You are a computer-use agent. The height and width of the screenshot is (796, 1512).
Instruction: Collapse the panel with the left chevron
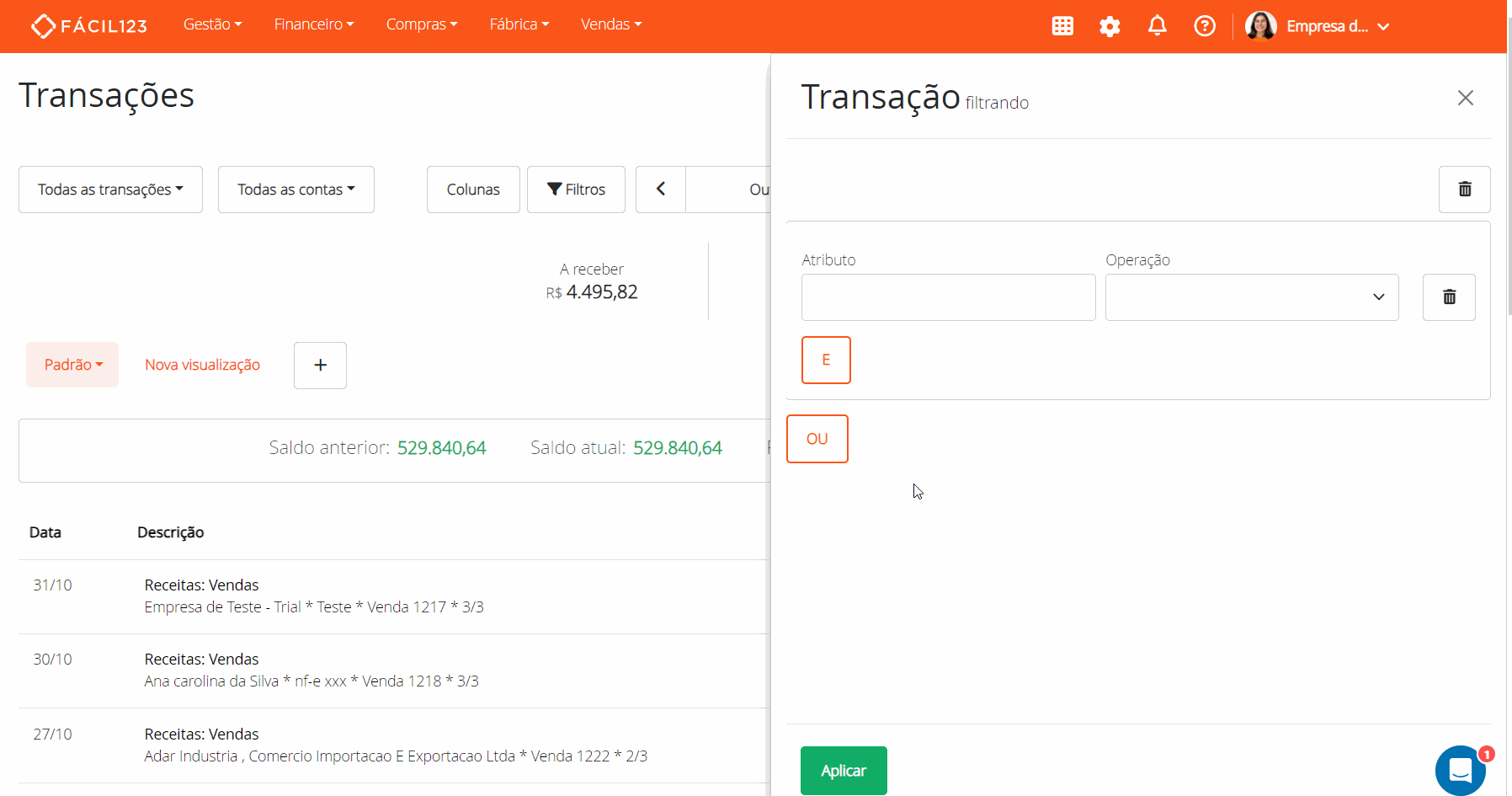coord(661,189)
